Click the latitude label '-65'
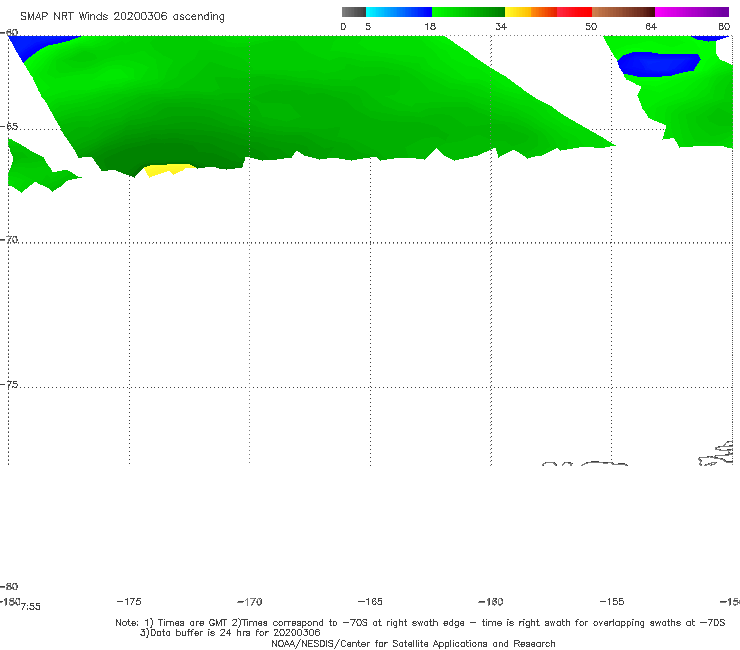740x650 pixels. (9, 127)
